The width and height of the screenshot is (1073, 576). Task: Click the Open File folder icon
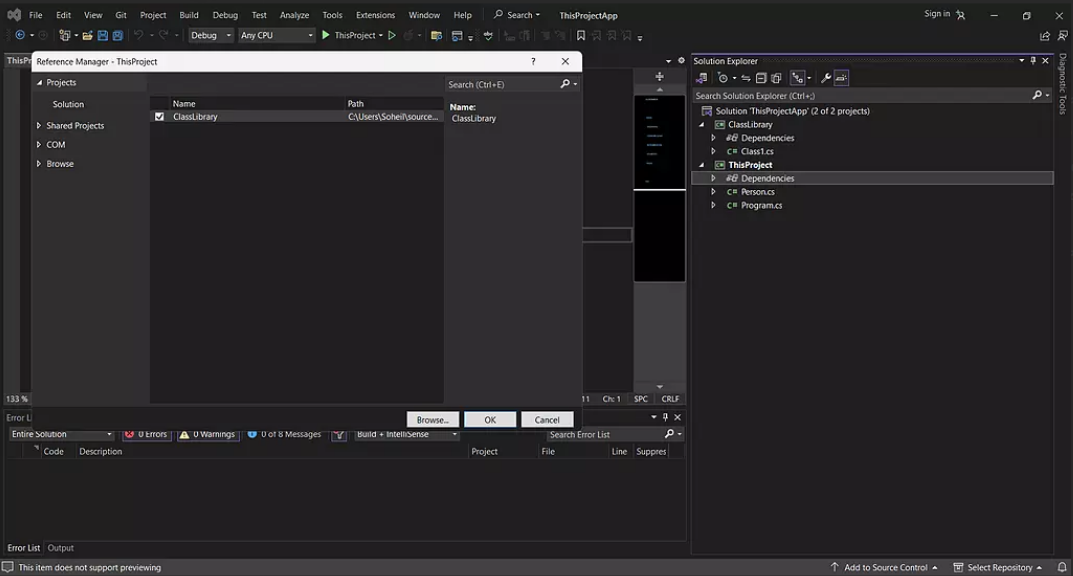point(88,35)
